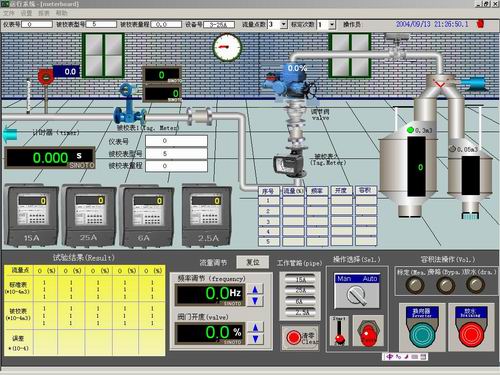
Task: Select the 2.5A working pipe button
Action: (300, 312)
